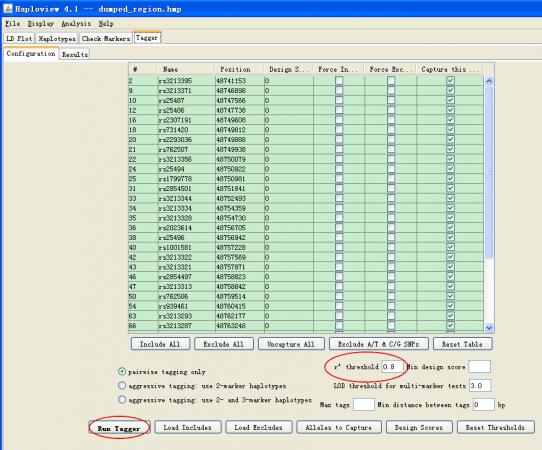Click the r² threshold input field
This screenshot has width=542, height=450.
coord(393,366)
